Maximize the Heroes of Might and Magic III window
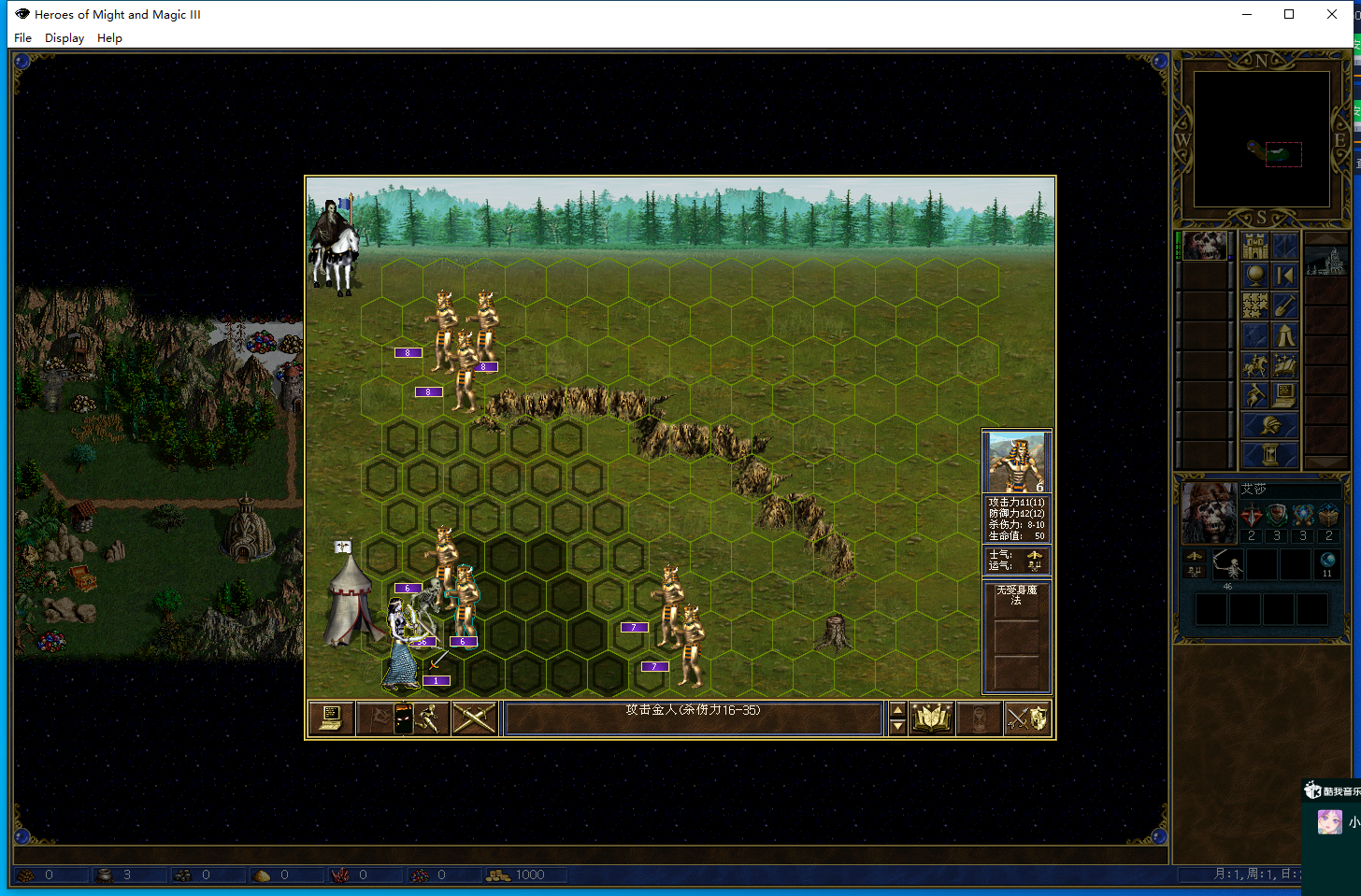1361x896 pixels. pos(1289,14)
